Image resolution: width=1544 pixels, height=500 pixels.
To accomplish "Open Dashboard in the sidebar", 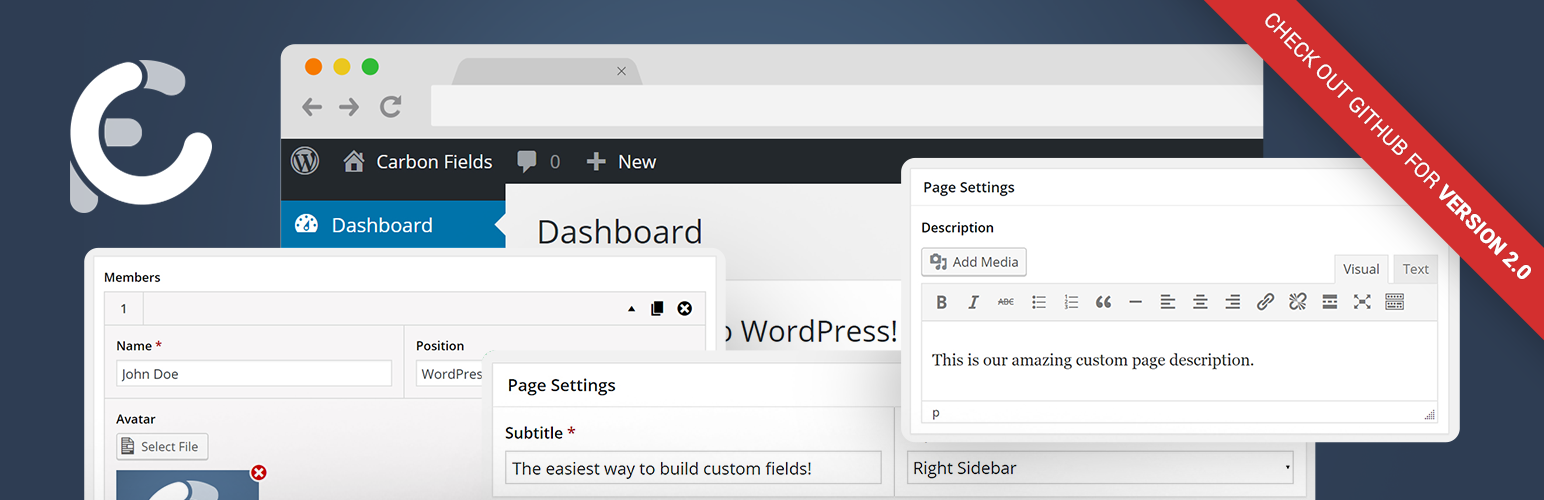I will coord(393,225).
